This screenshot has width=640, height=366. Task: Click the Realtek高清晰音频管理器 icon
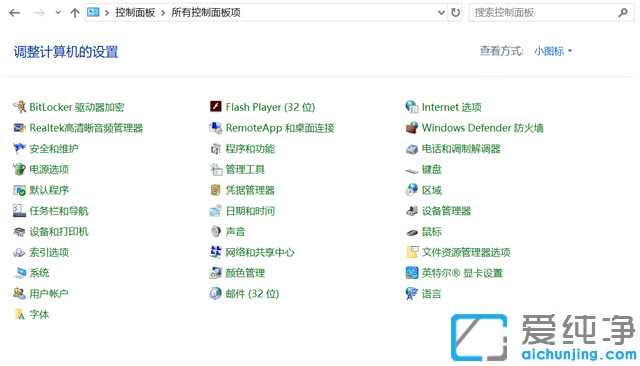(x=19, y=128)
